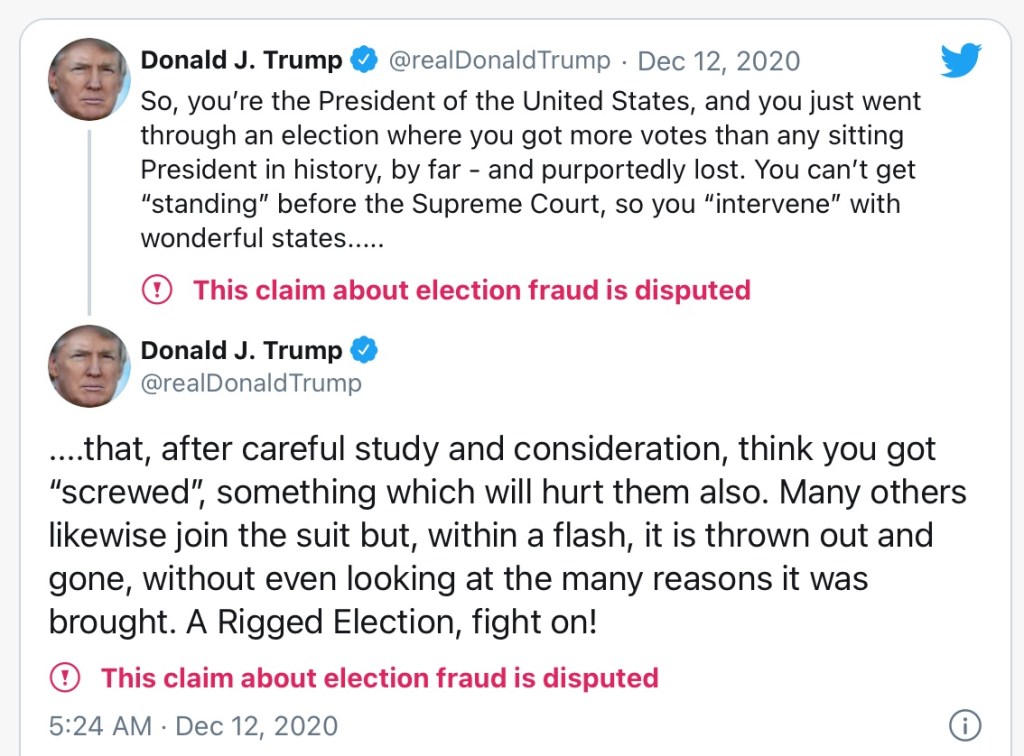Click the Twitter bird logo

coord(961,61)
